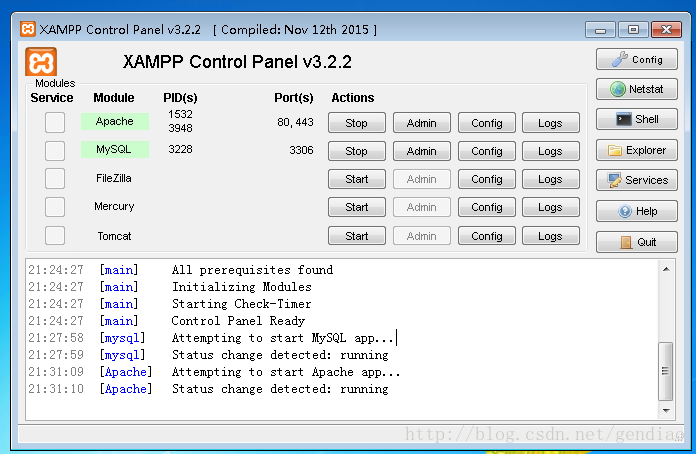Click log line 'Attempting to start Apache app...'
Screen dimensions: 696x454
pos(286,372)
